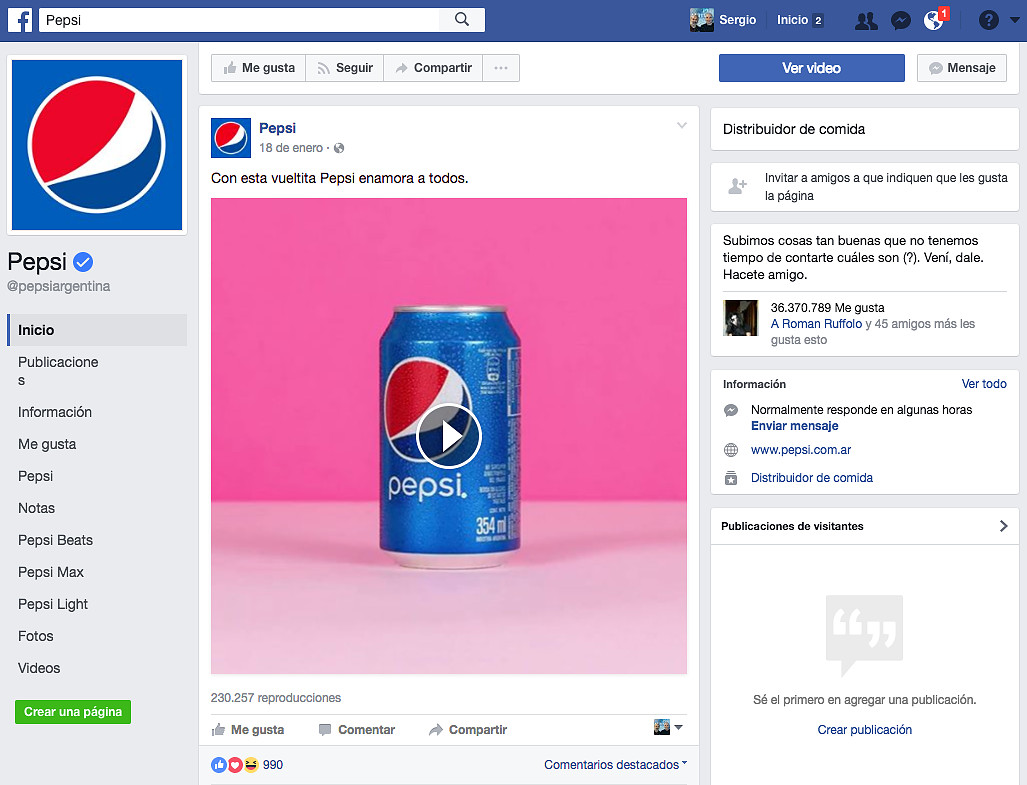
Task: Open the friend requests icon
Action: pyautogui.click(x=866, y=21)
